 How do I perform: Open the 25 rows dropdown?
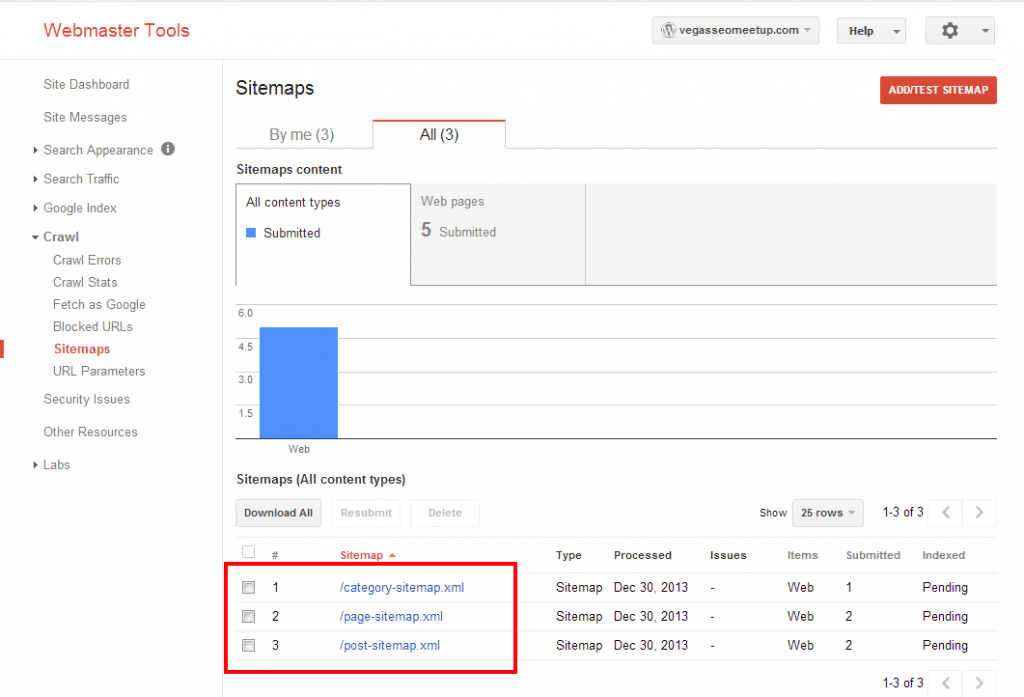[827, 513]
